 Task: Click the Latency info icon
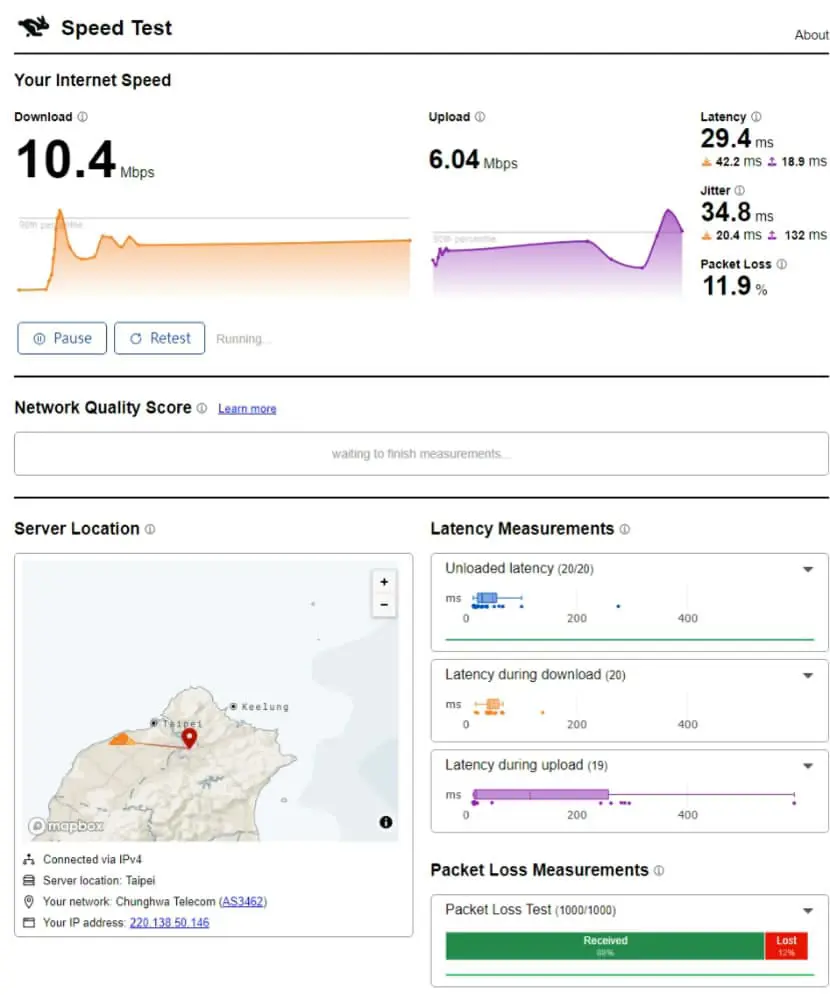(x=756, y=117)
